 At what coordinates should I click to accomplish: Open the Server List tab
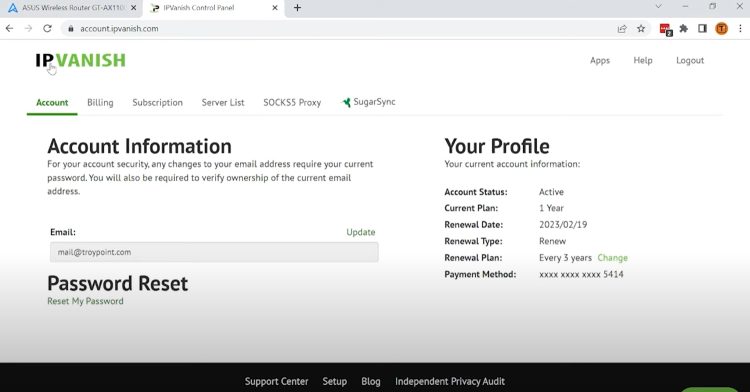click(223, 102)
